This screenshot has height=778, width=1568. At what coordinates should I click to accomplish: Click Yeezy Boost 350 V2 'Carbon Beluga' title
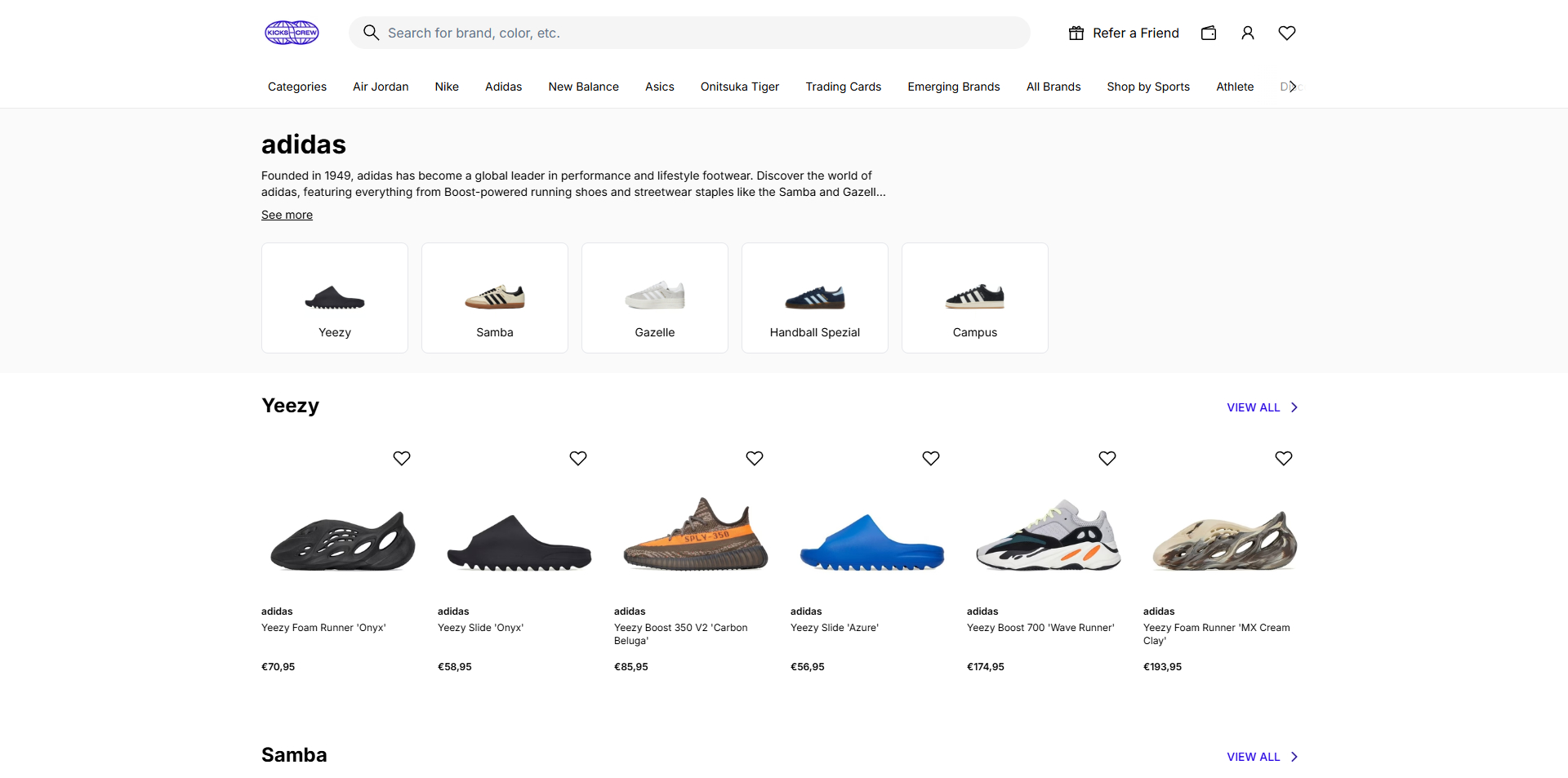pos(681,634)
